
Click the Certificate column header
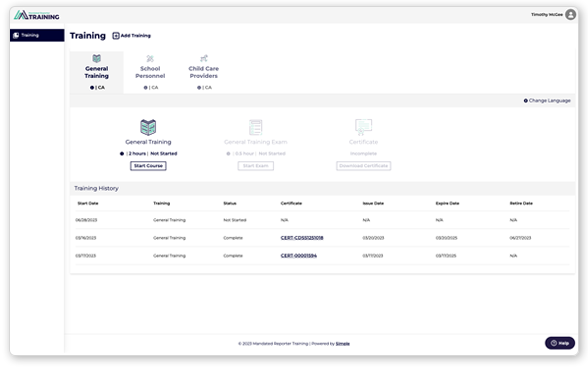pos(291,203)
